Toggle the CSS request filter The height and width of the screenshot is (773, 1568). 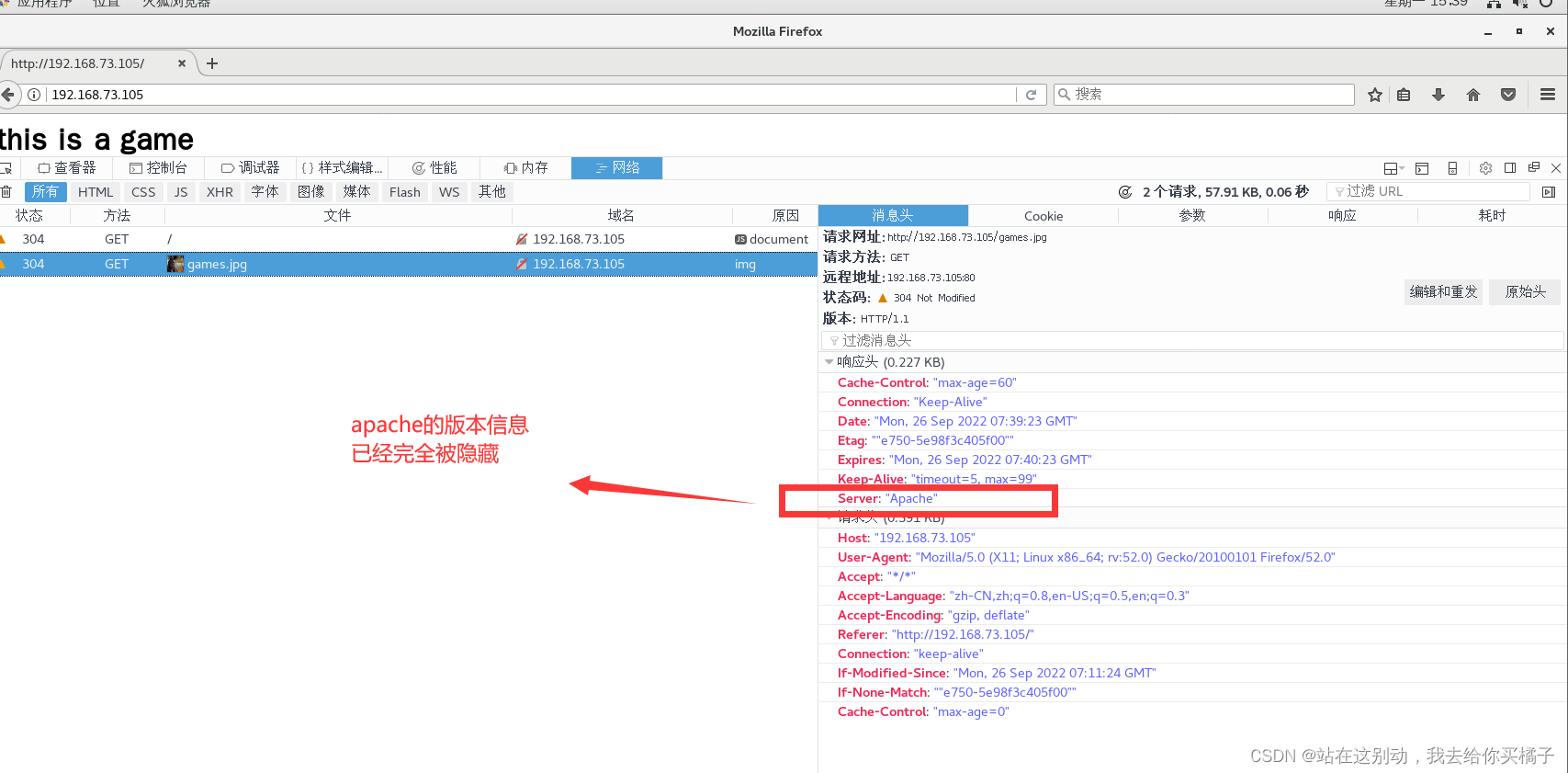(x=143, y=192)
